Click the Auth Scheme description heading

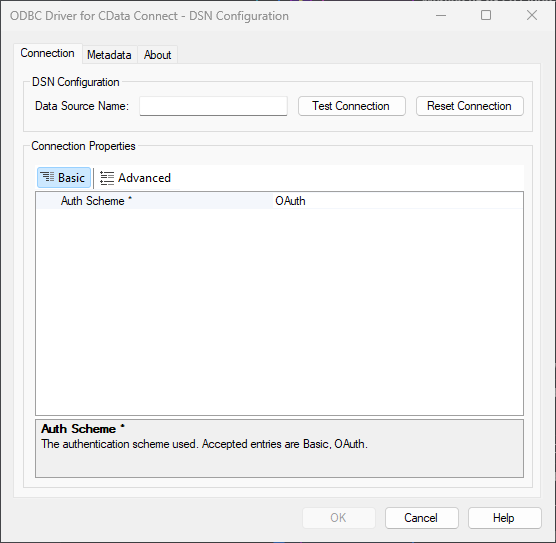[x=83, y=429]
